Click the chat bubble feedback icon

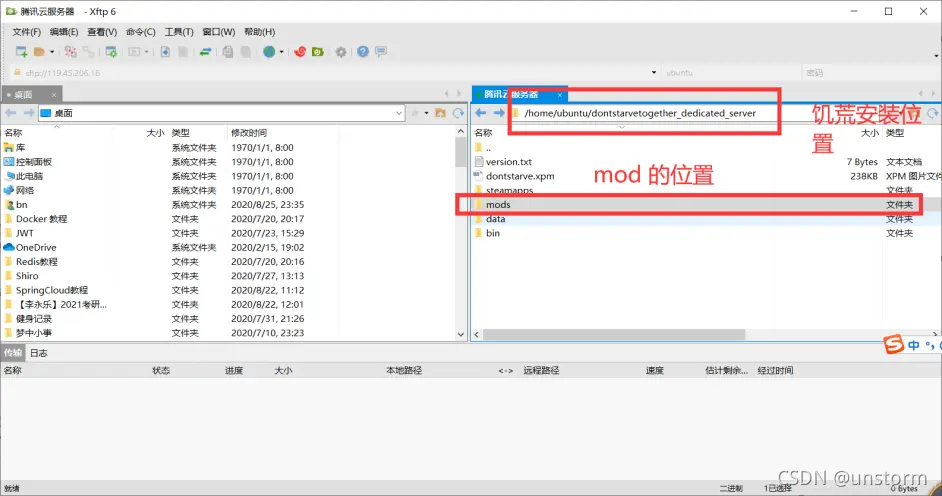[x=381, y=52]
